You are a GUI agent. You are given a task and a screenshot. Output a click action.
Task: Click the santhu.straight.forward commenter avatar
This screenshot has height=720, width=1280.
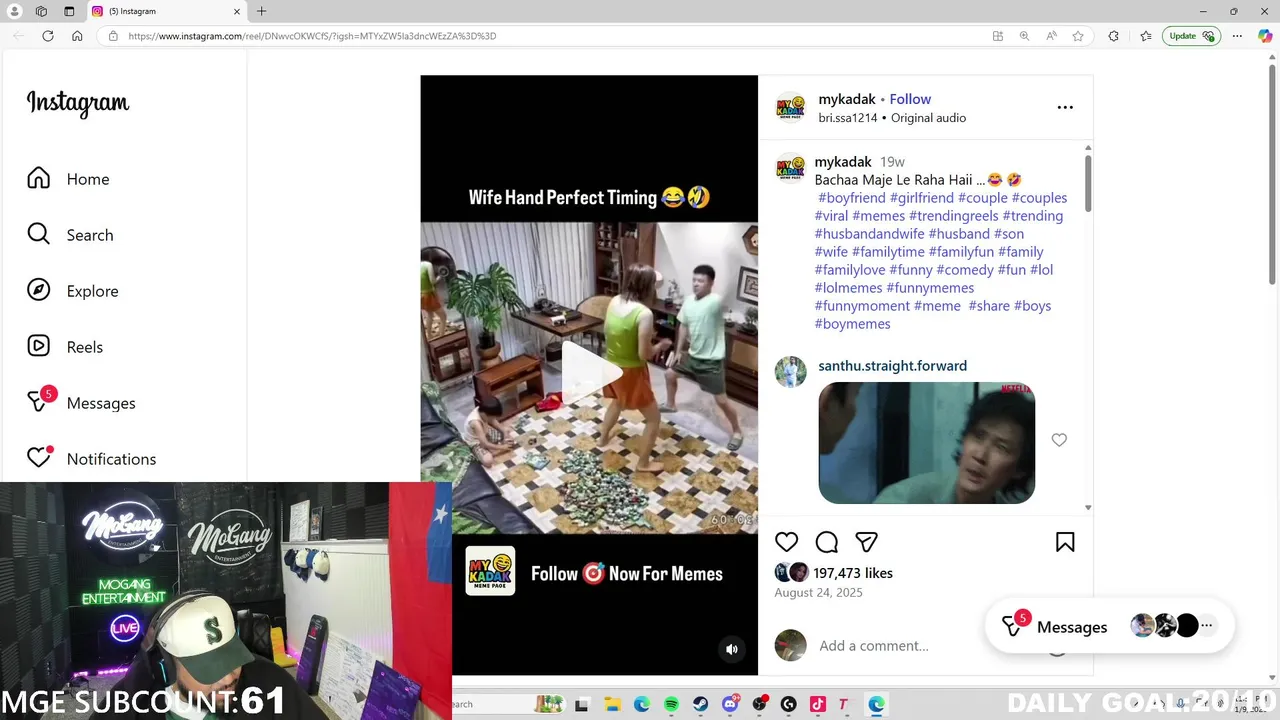click(x=790, y=371)
